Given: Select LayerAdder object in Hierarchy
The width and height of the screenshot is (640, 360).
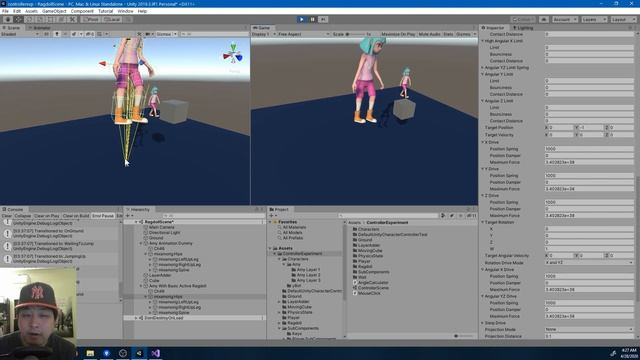Looking at the screenshot, I should tap(160, 275).
